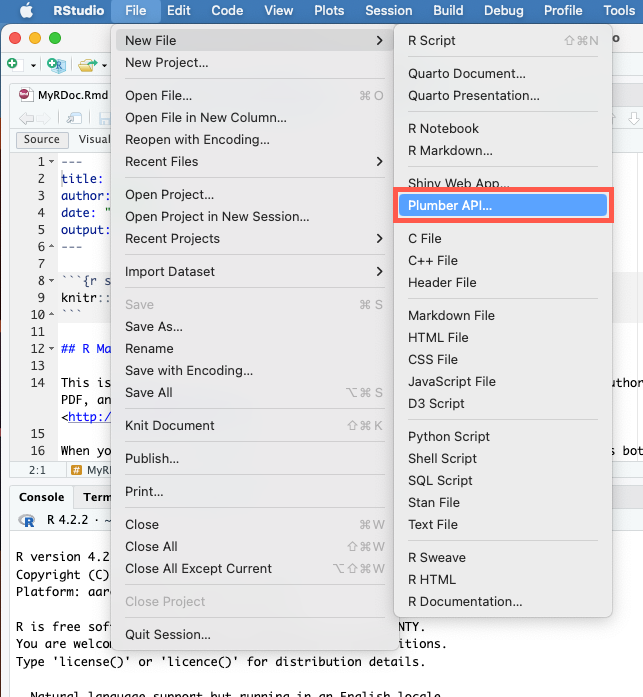Open the Tools menu

point(619,11)
